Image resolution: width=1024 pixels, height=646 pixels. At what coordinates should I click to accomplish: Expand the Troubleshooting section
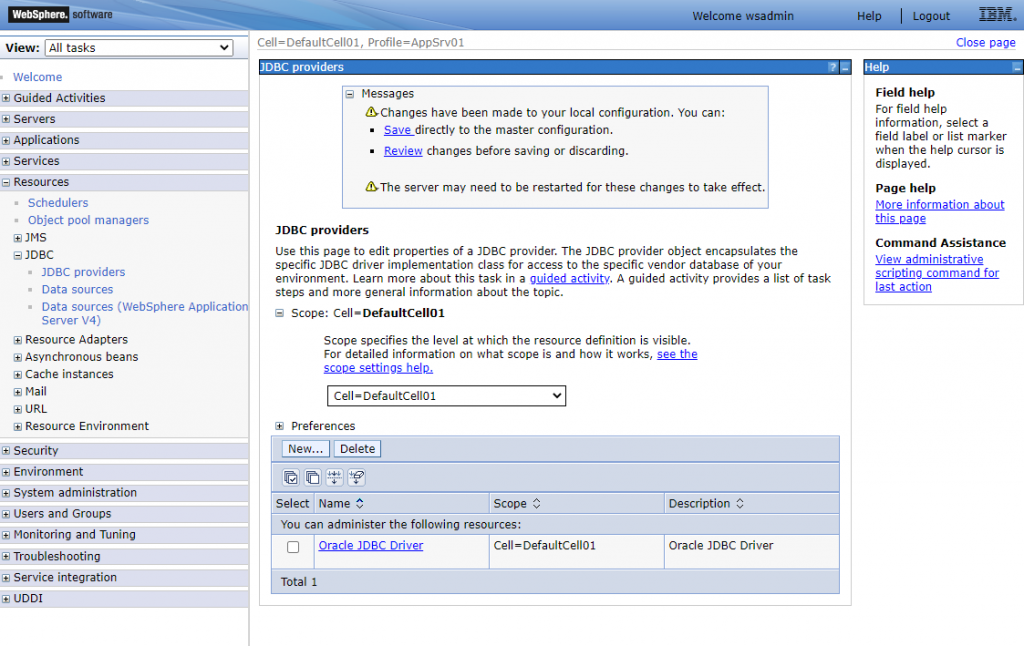(6, 557)
